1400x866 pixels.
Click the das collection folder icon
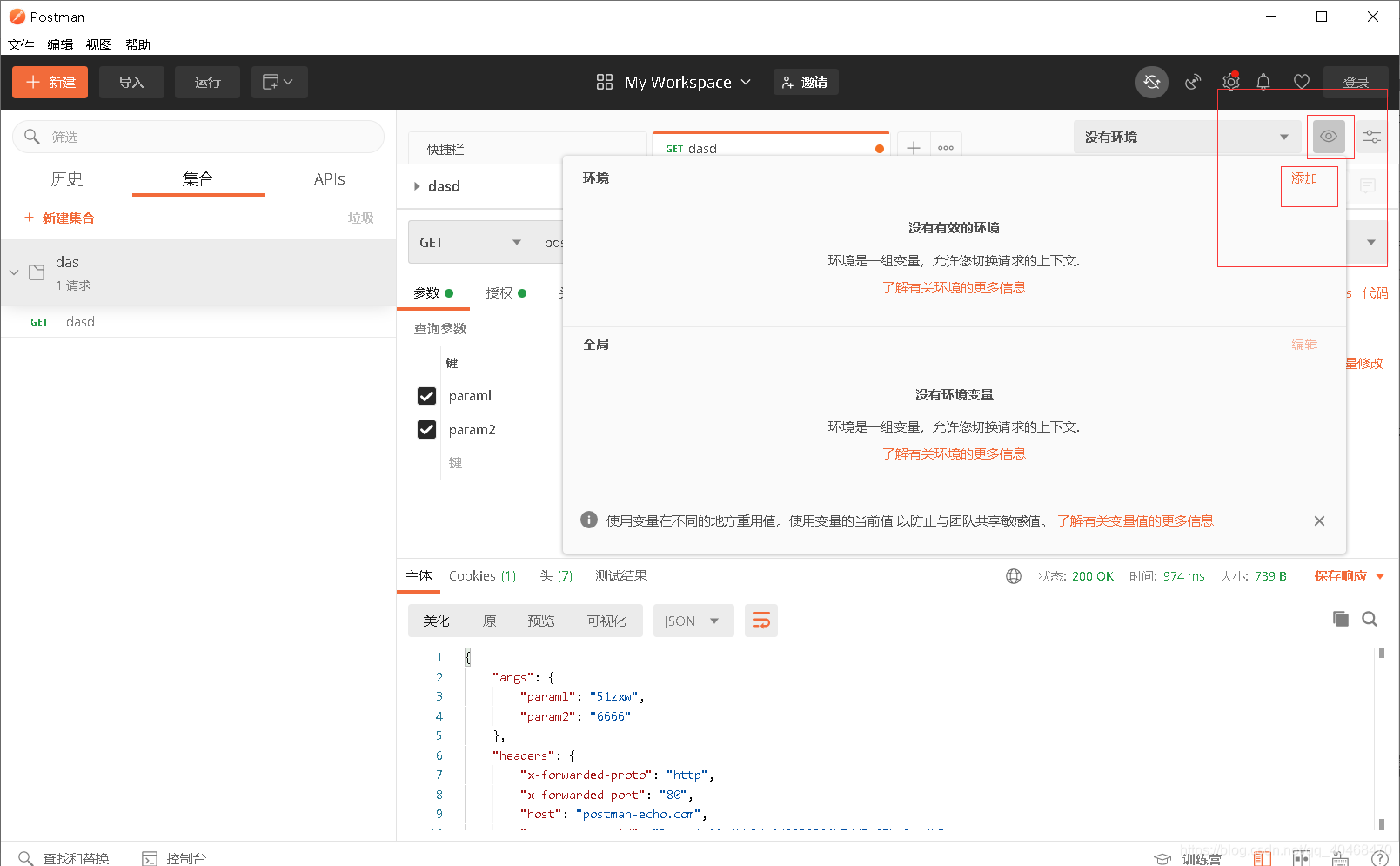tap(37, 272)
